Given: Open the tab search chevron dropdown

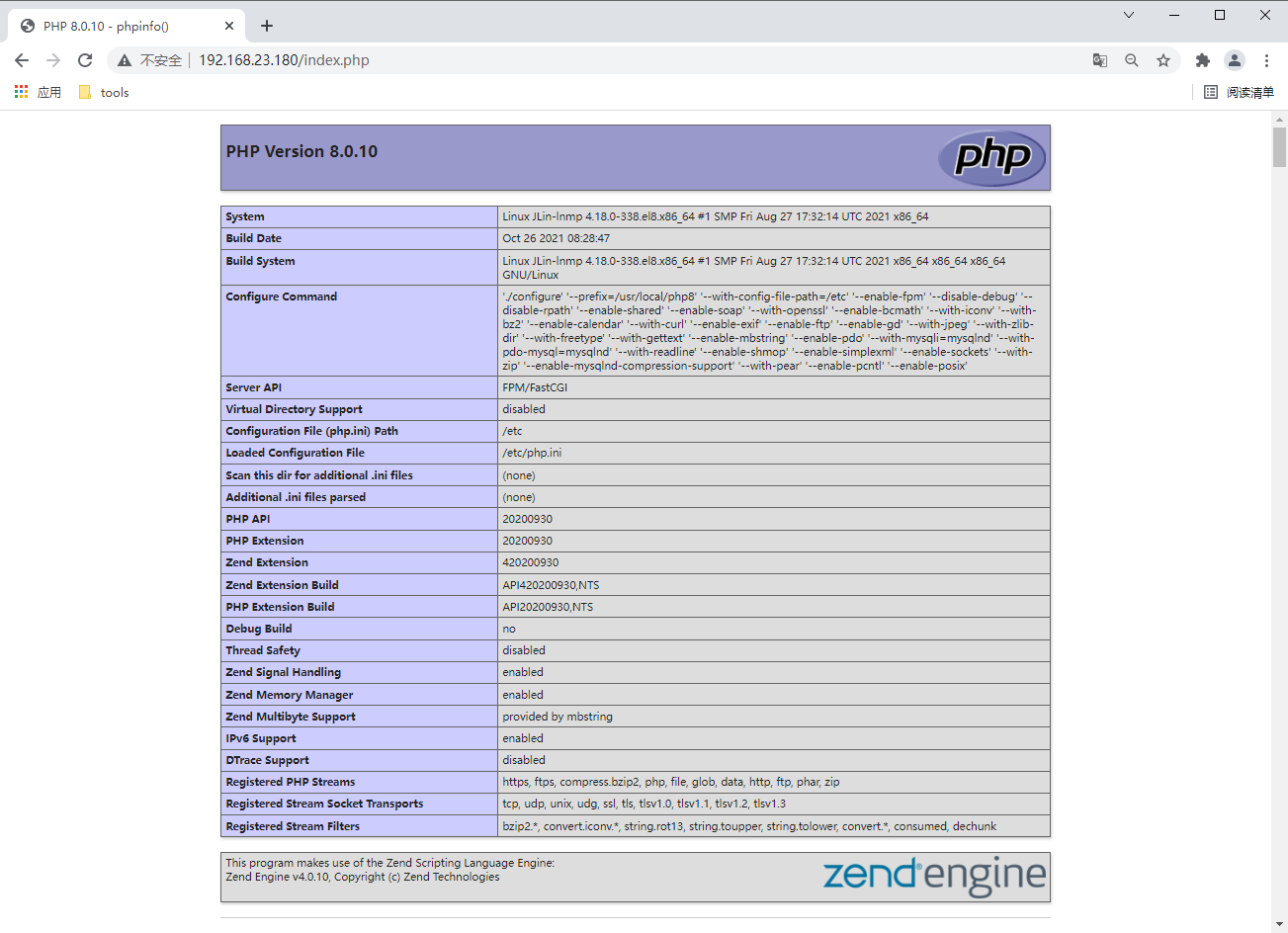Looking at the screenshot, I should tap(1129, 15).
